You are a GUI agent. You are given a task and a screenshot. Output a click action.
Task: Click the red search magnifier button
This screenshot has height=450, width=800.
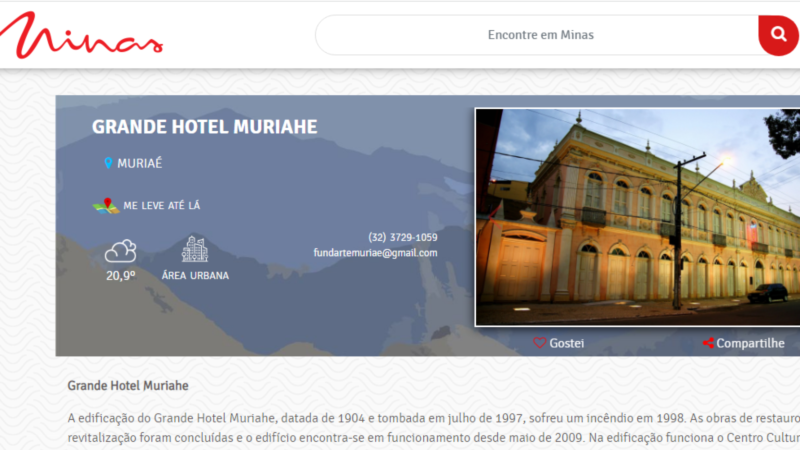pyautogui.click(x=778, y=35)
